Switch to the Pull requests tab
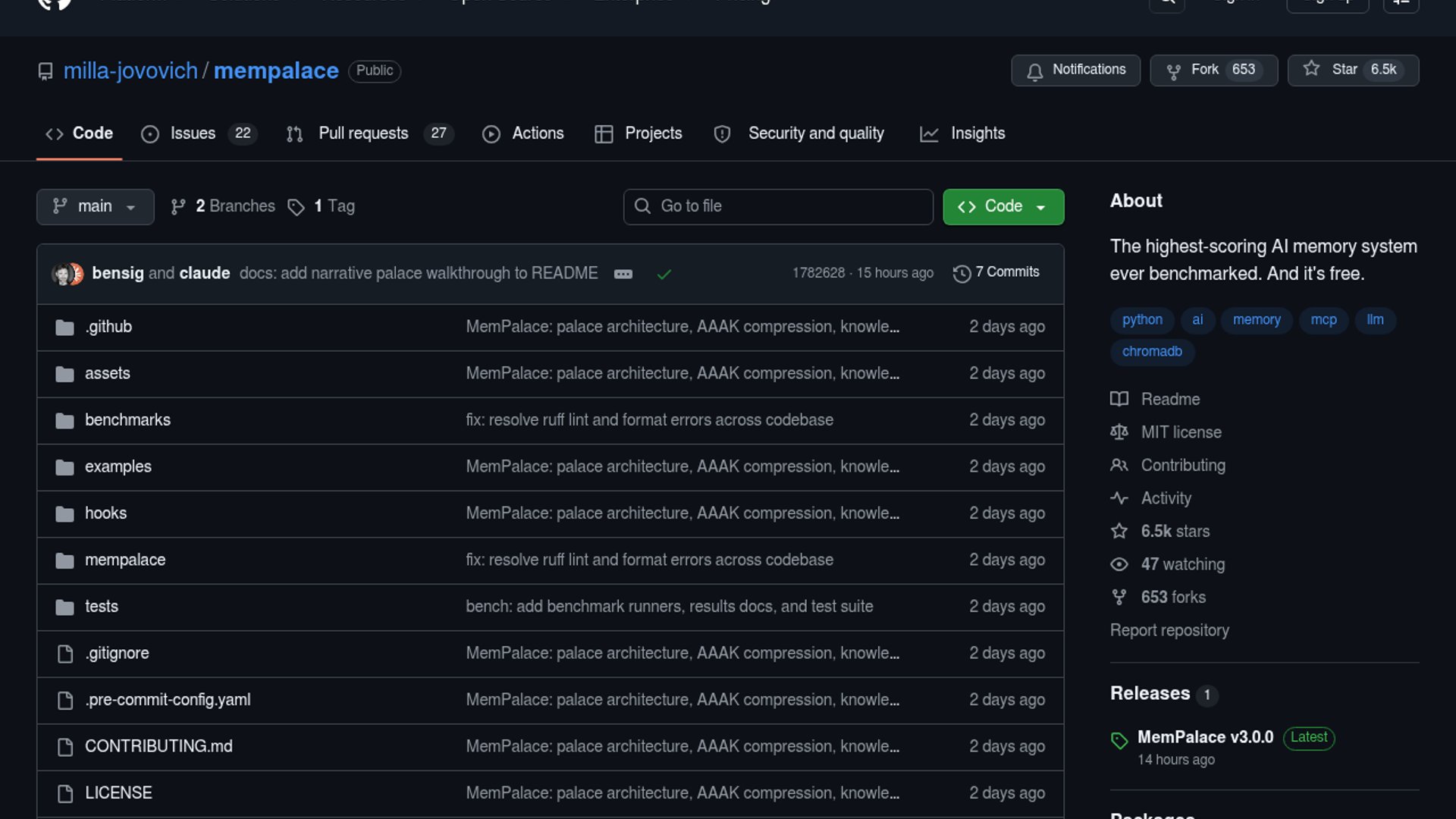This screenshot has height=819, width=1456. [x=362, y=133]
